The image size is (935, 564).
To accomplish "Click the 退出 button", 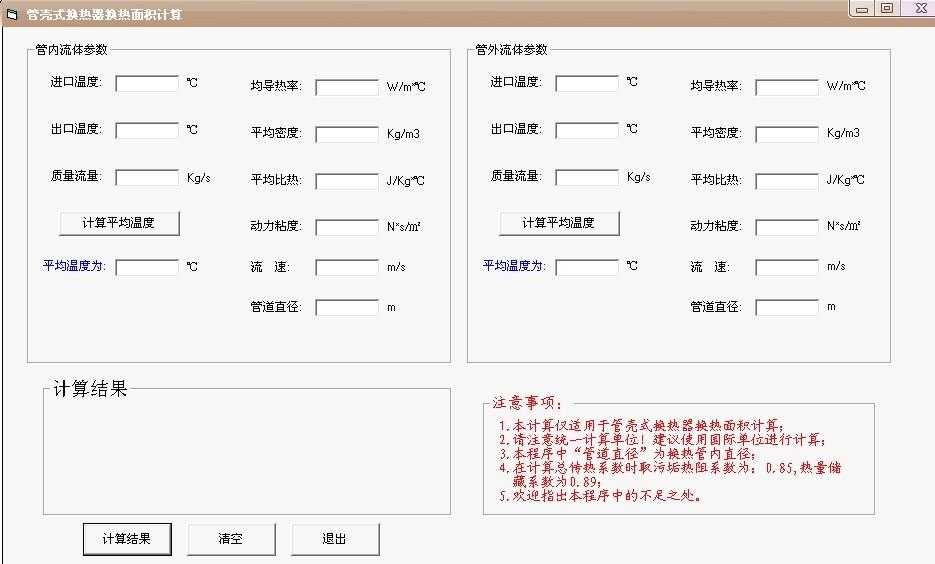I will tap(335, 539).
